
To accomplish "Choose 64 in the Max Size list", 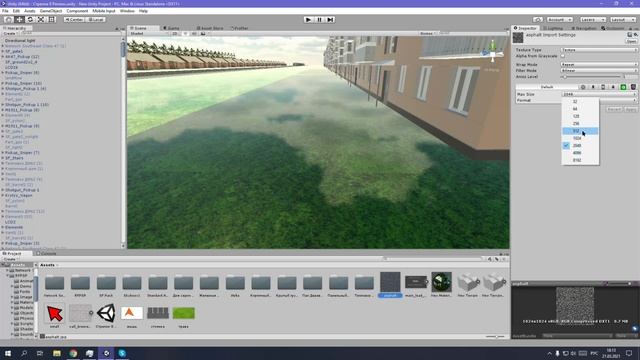I will 580,109.
